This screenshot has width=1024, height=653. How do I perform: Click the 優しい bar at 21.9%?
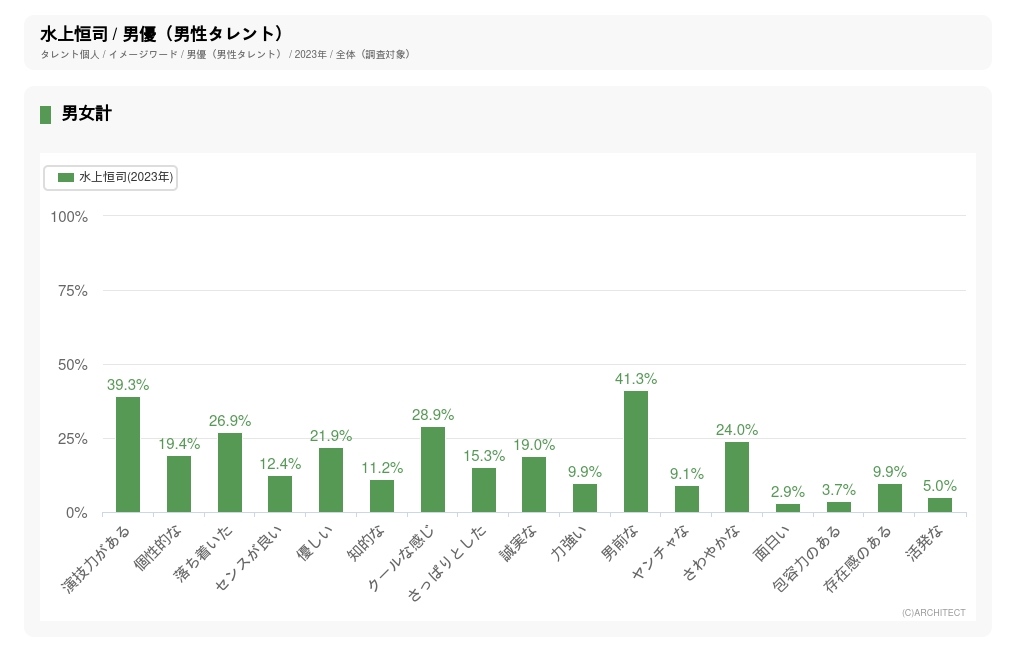point(331,480)
